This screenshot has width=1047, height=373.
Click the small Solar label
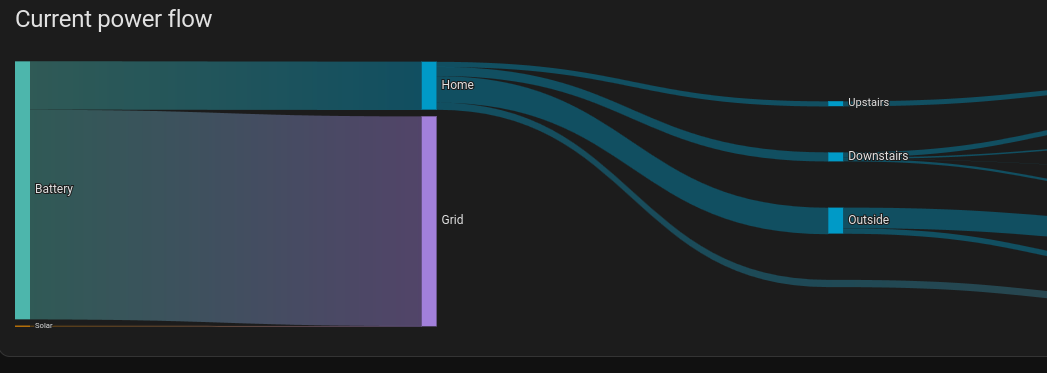[43, 326]
